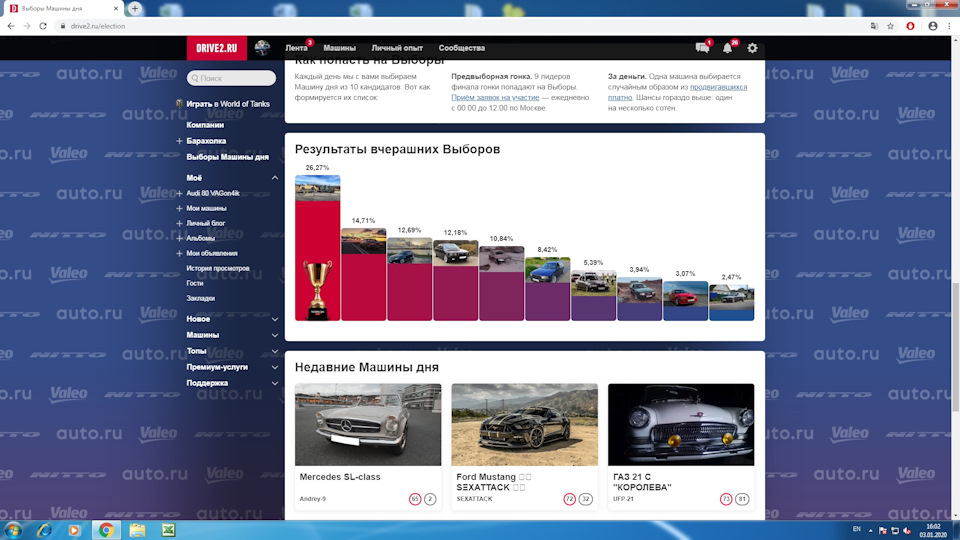Click plus icon next to Мои машины
The height and width of the screenshot is (540, 960).
click(179, 208)
